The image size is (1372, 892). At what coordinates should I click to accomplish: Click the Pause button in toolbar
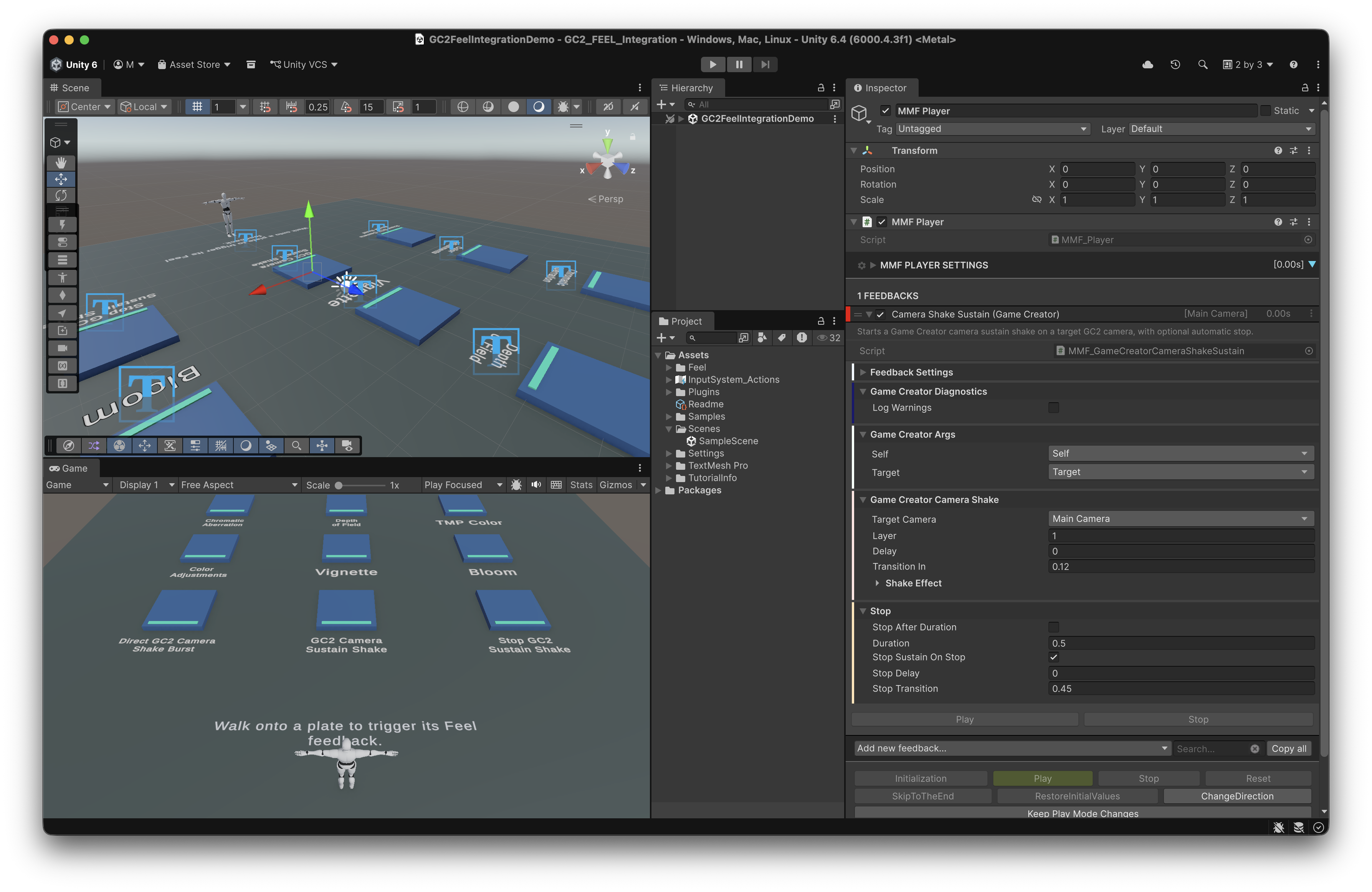[x=739, y=64]
